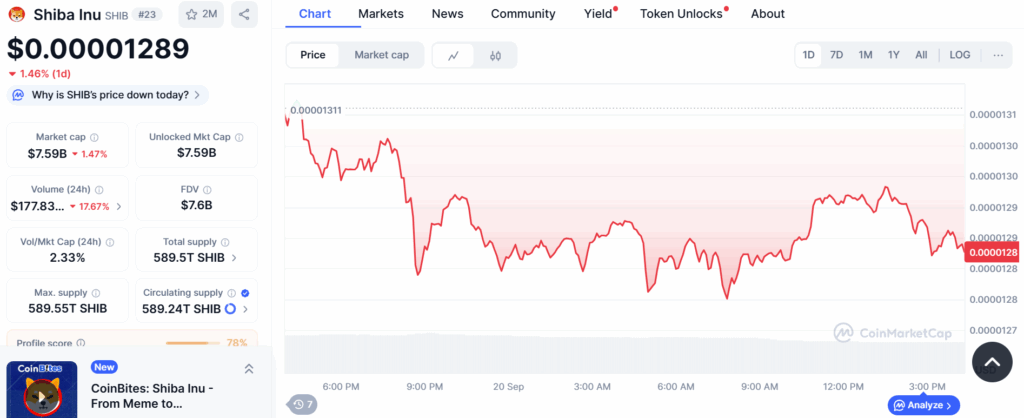
Task: Open the About tab
Action: pos(767,14)
